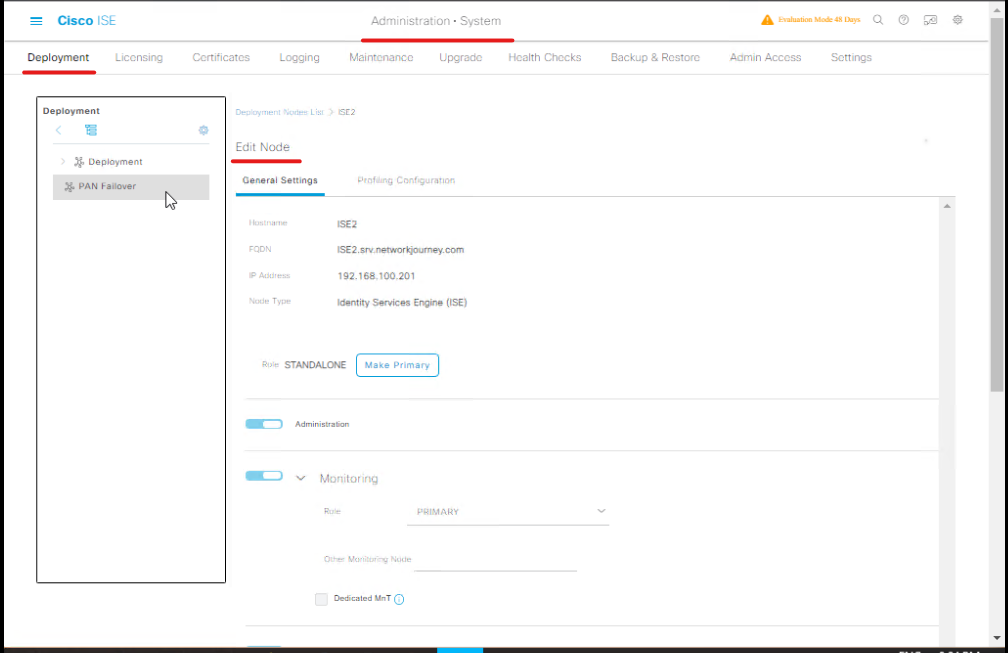Switch to the Backup & Restore tab
Viewport: 1008px width, 653px height.
pyautogui.click(x=655, y=57)
